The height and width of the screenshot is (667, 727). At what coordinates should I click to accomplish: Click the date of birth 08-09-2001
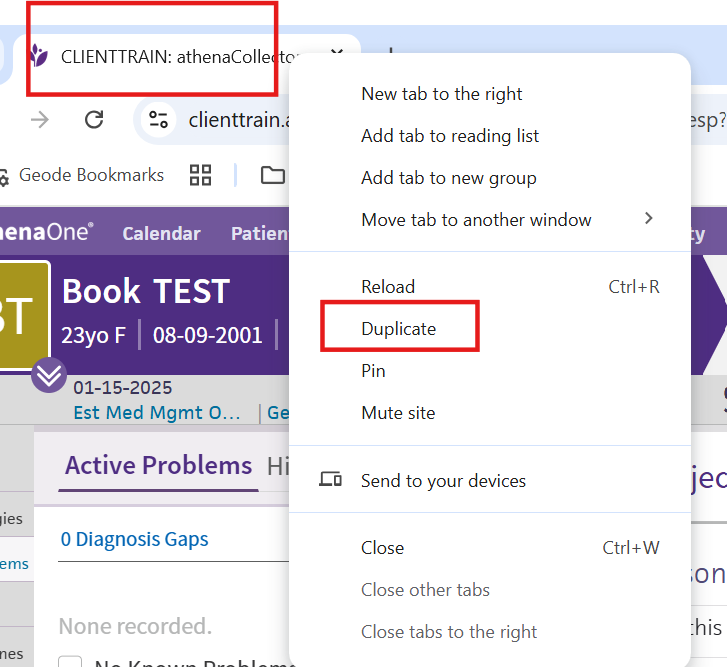point(208,335)
